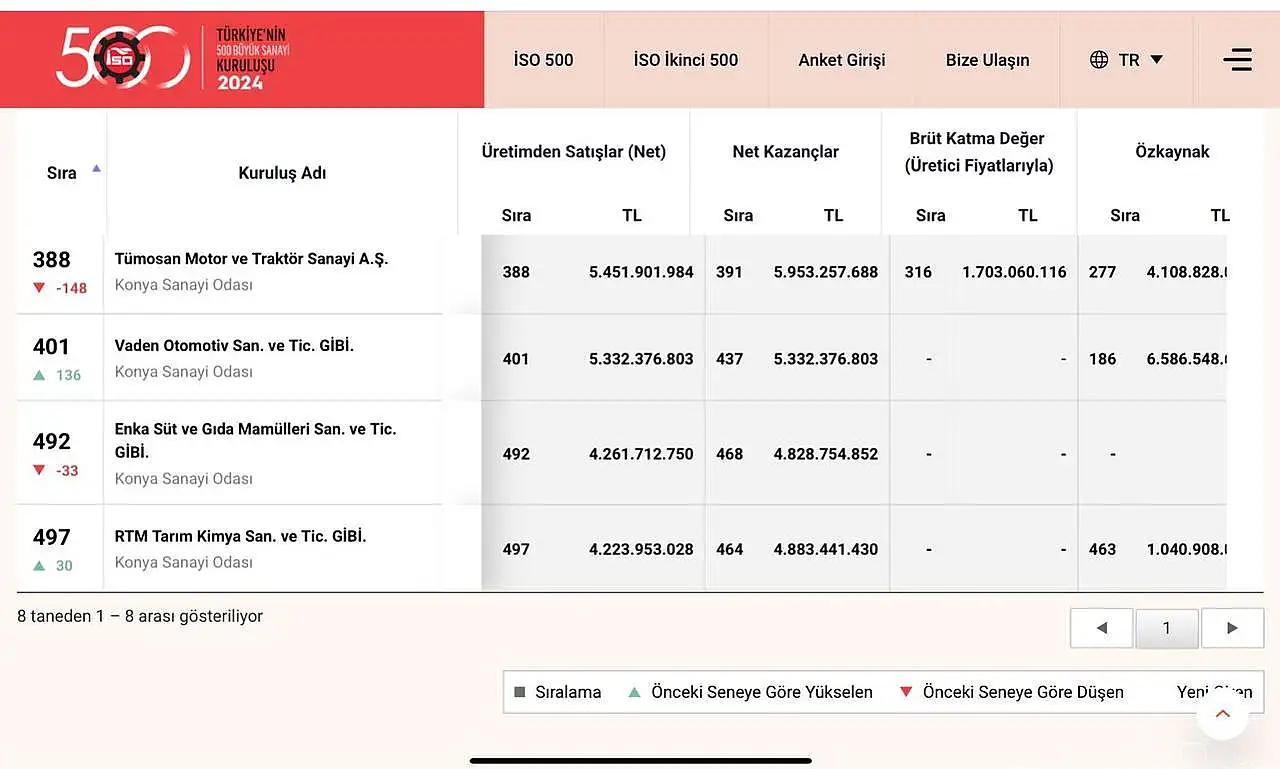Screen dimensions: 1280x769
Task: Tap the scroll-to-top arrow button
Action: pos(1222,713)
